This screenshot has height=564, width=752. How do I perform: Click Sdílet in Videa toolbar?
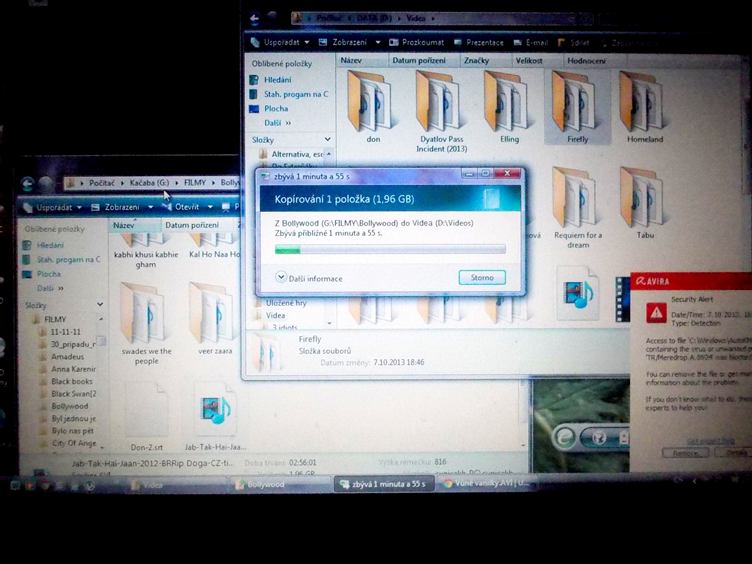pyautogui.click(x=574, y=42)
